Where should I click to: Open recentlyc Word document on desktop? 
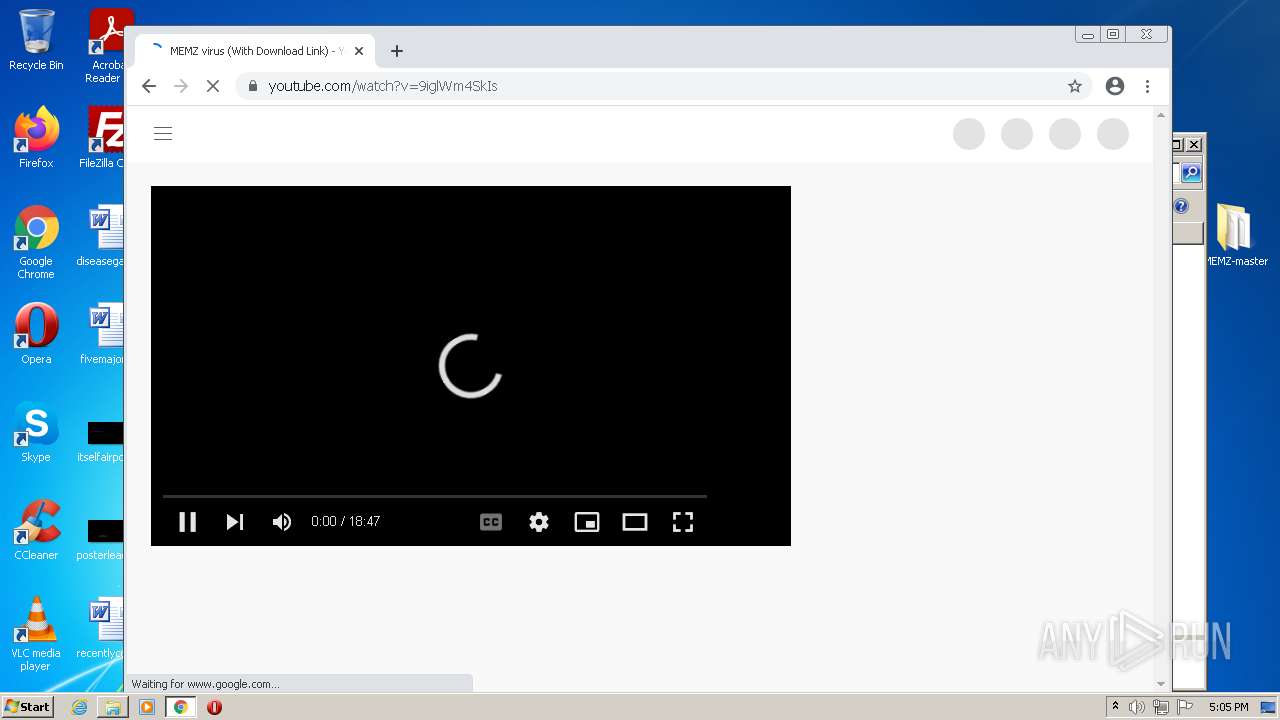tap(101, 628)
